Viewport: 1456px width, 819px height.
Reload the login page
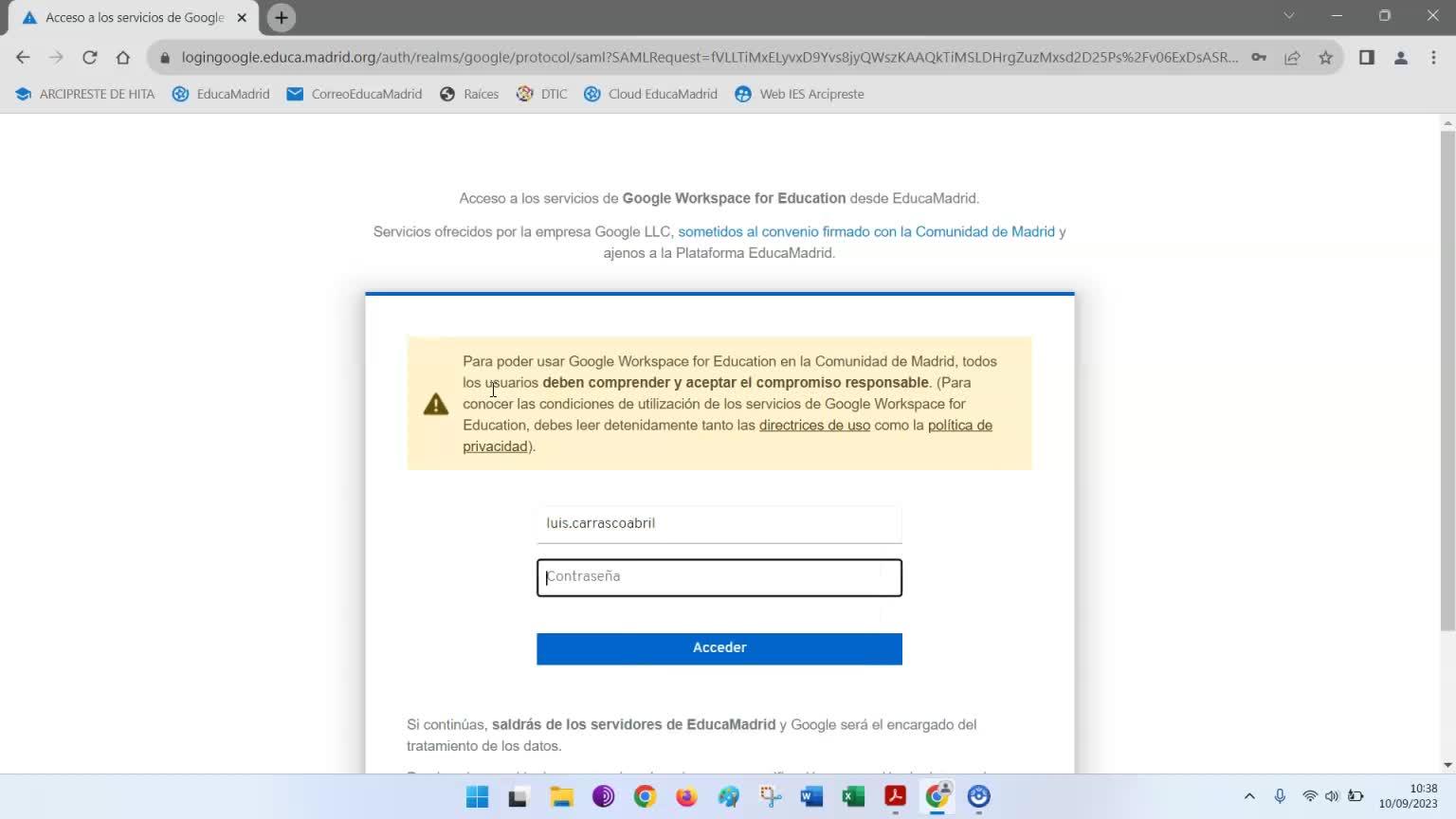(x=90, y=57)
